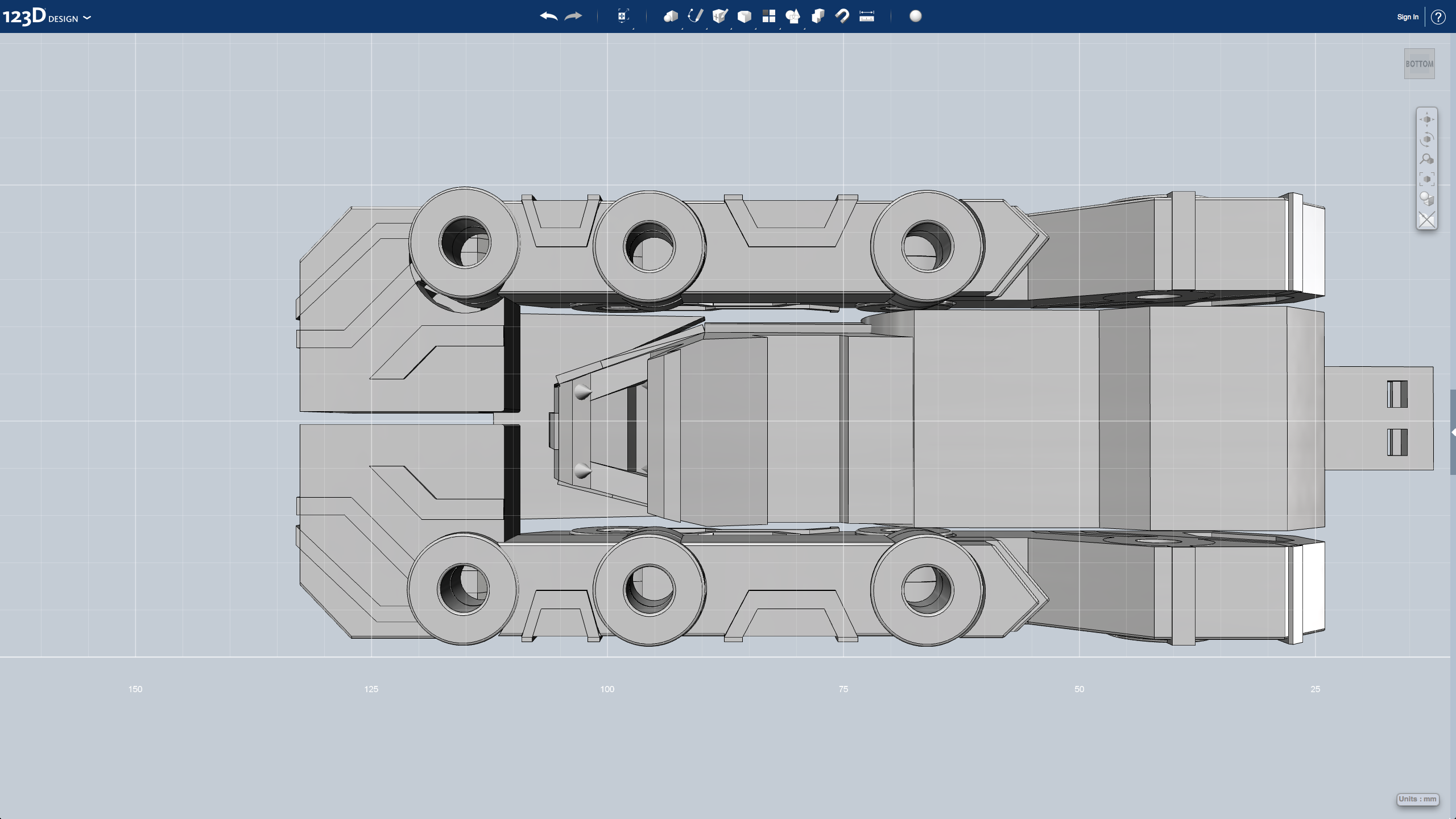The width and height of the screenshot is (1456, 819).
Task: Open the Construct tool
Action: click(720, 16)
